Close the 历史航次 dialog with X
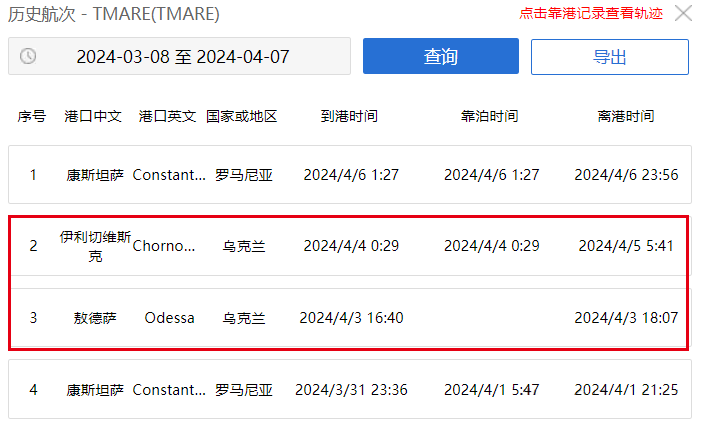The image size is (711, 426). (683, 13)
